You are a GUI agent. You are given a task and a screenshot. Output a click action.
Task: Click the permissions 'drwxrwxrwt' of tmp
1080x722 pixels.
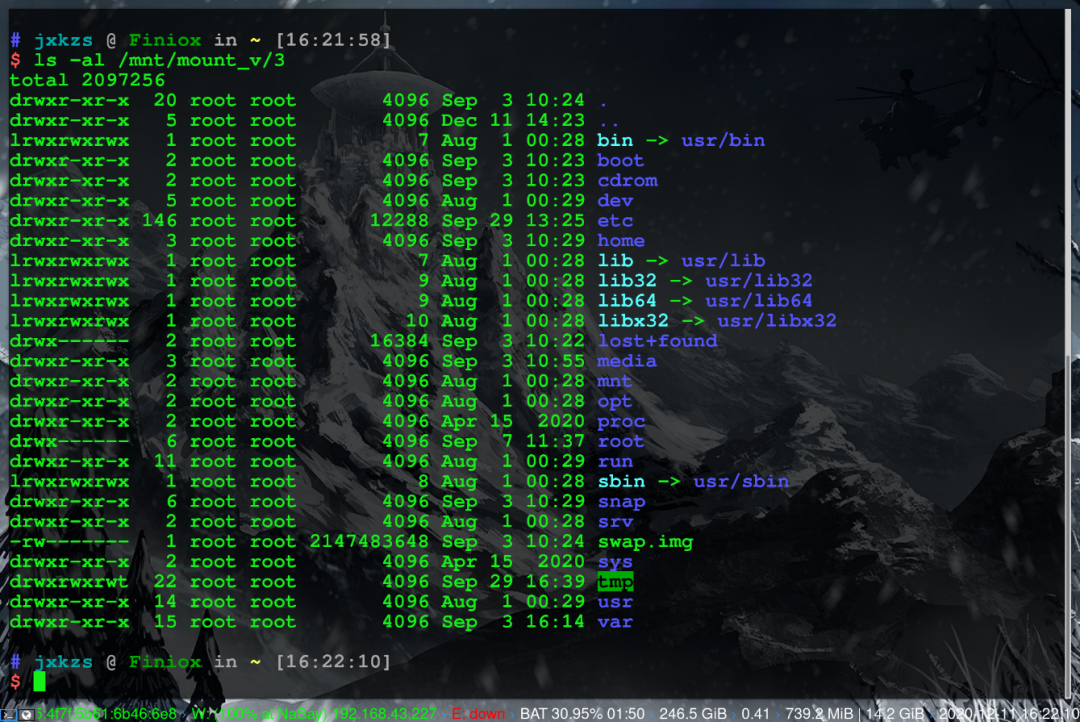coord(69,581)
